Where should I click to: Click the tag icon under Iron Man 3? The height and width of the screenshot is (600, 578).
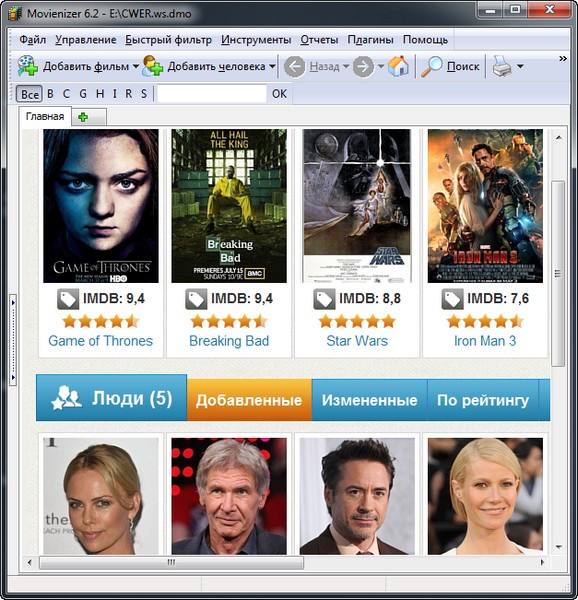(x=453, y=299)
